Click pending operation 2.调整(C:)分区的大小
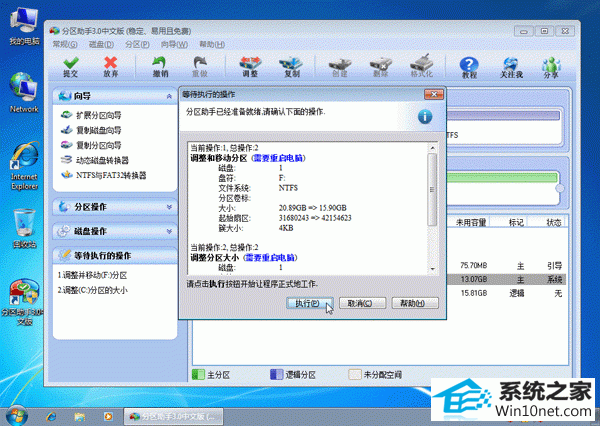The width and height of the screenshot is (600, 426). (x=92, y=290)
